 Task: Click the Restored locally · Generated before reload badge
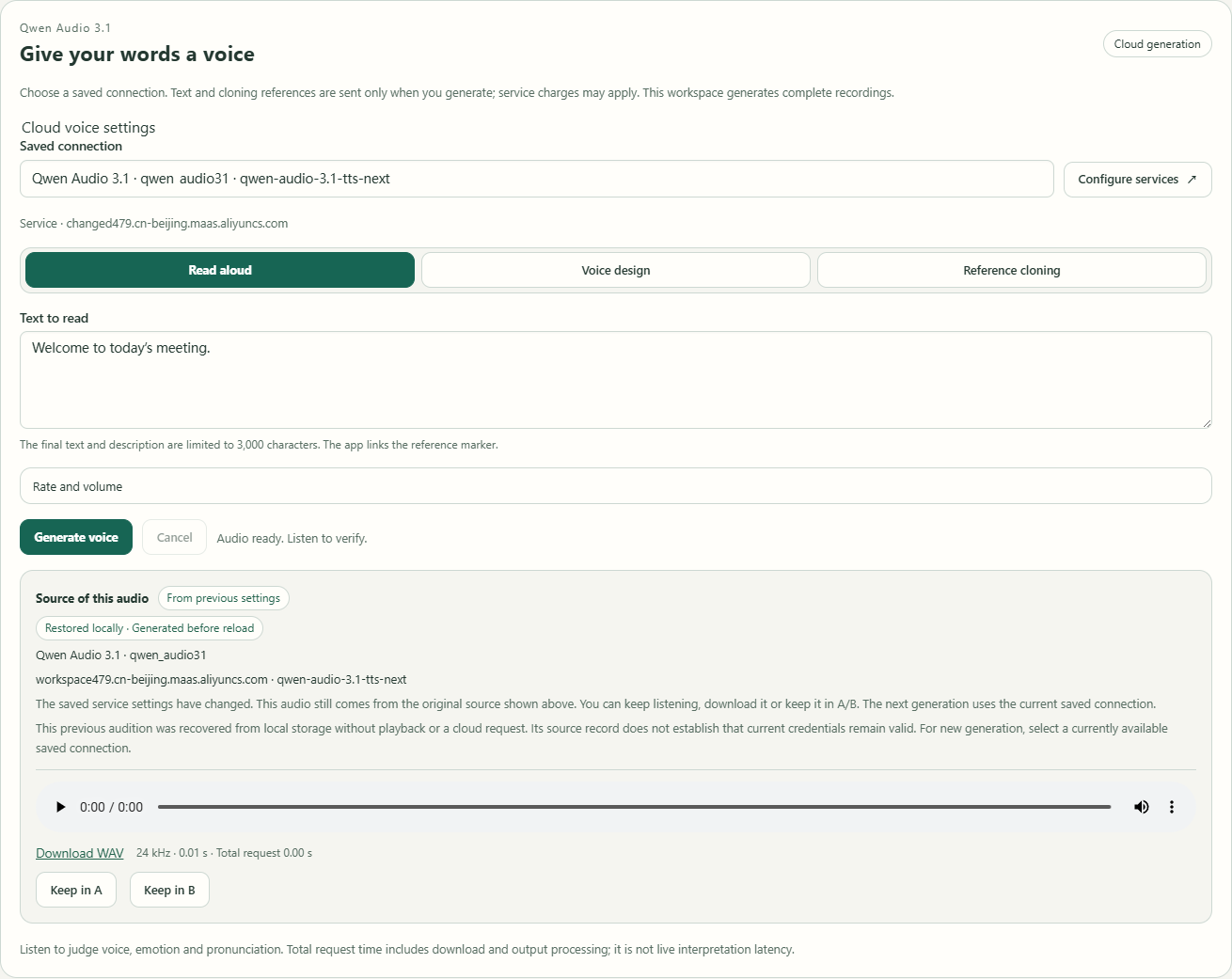click(150, 628)
